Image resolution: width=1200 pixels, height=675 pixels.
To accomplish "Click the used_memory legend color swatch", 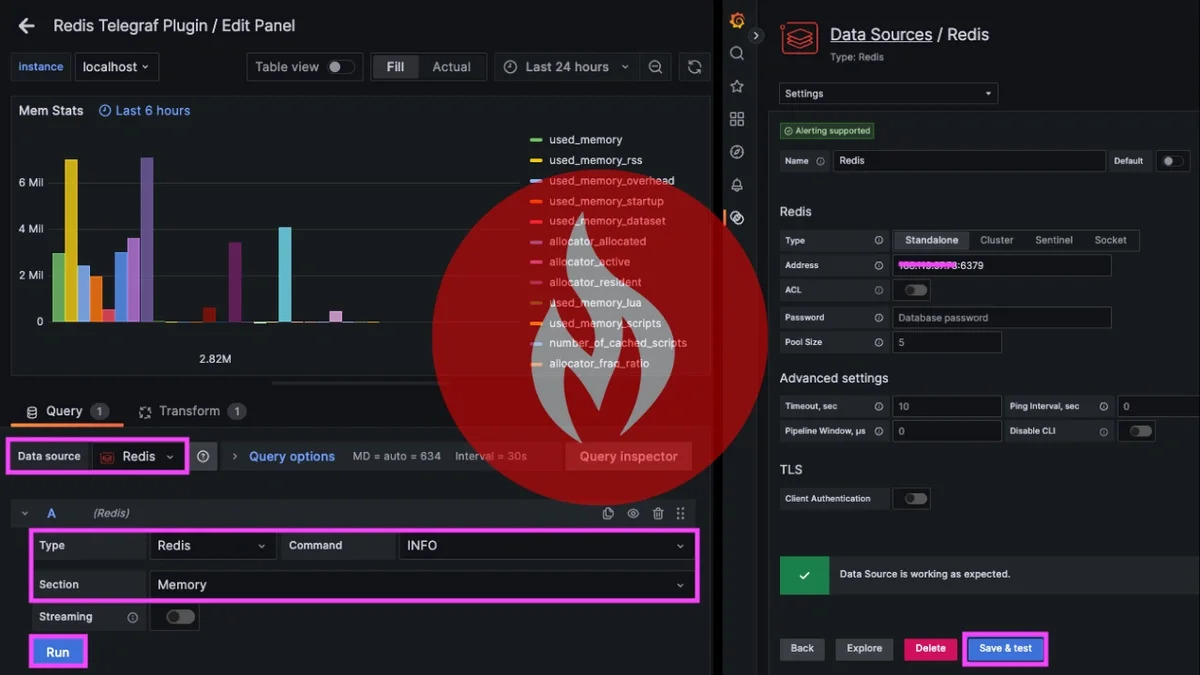I will click(536, 140).
